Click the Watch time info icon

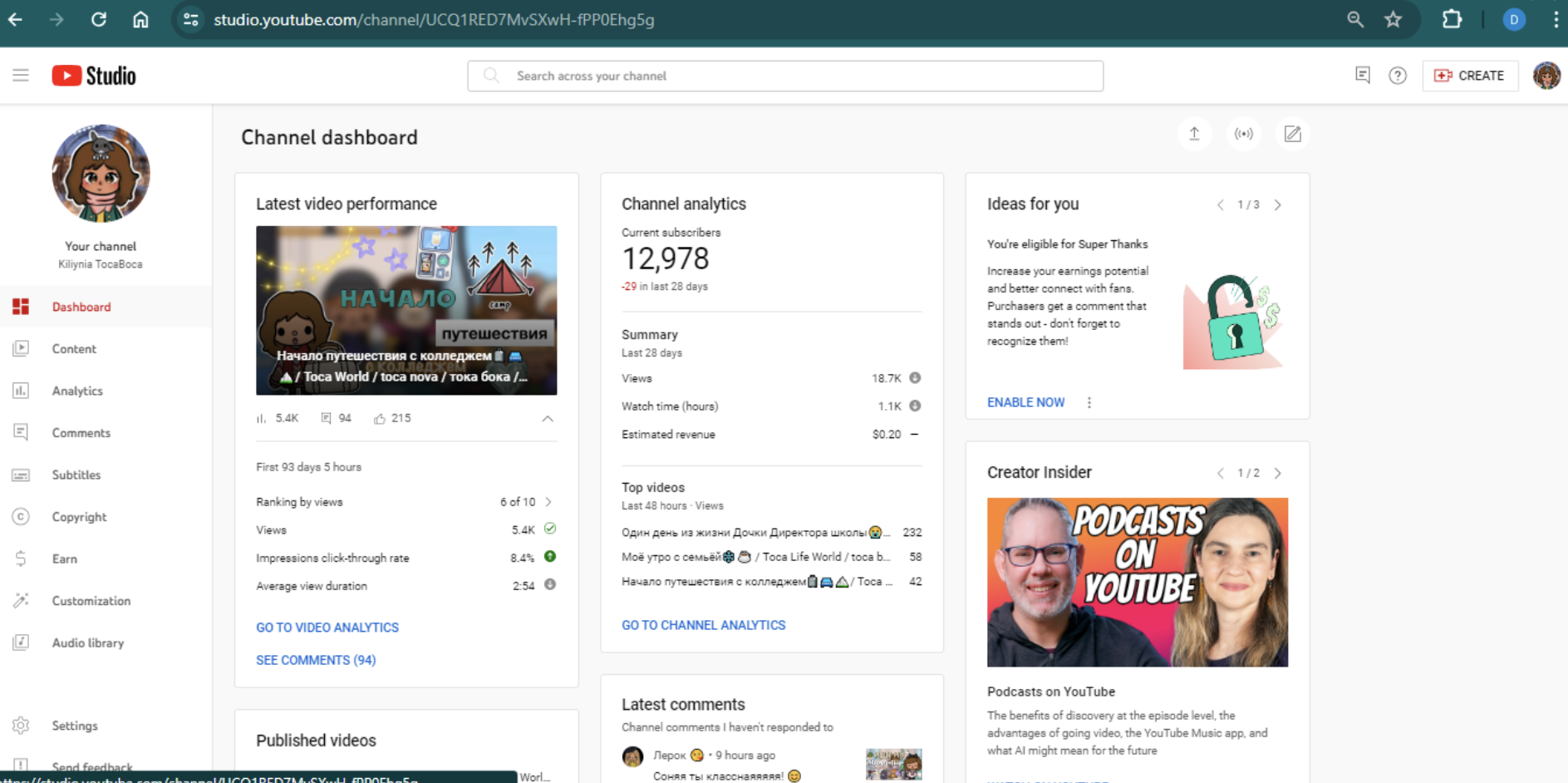coord(915,406)
